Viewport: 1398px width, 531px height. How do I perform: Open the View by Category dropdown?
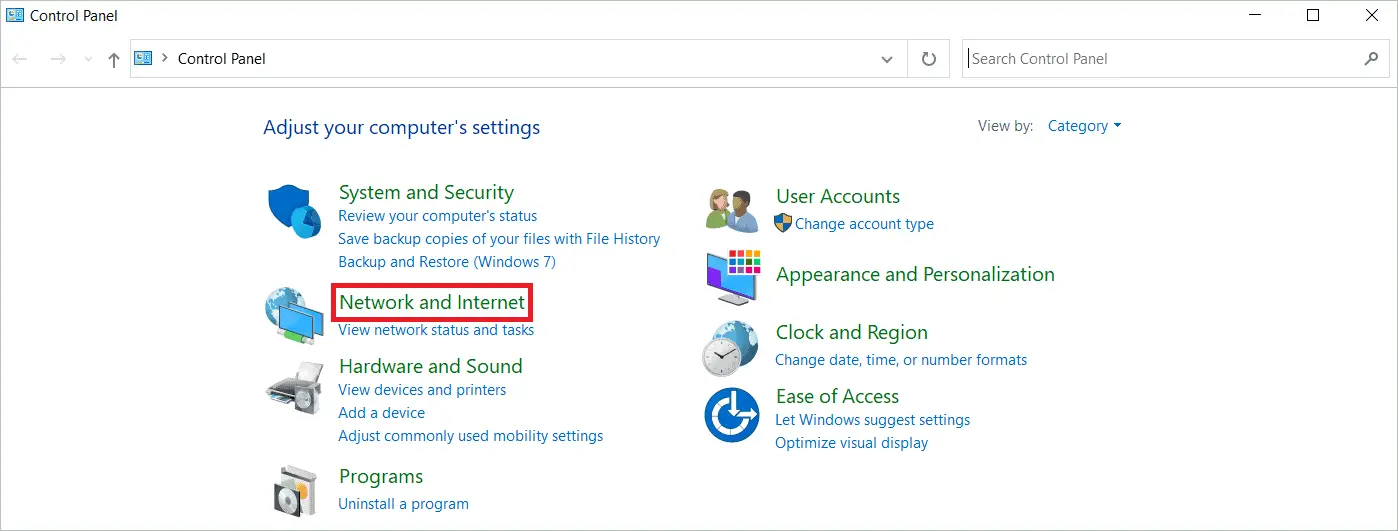pos(1085,126)
